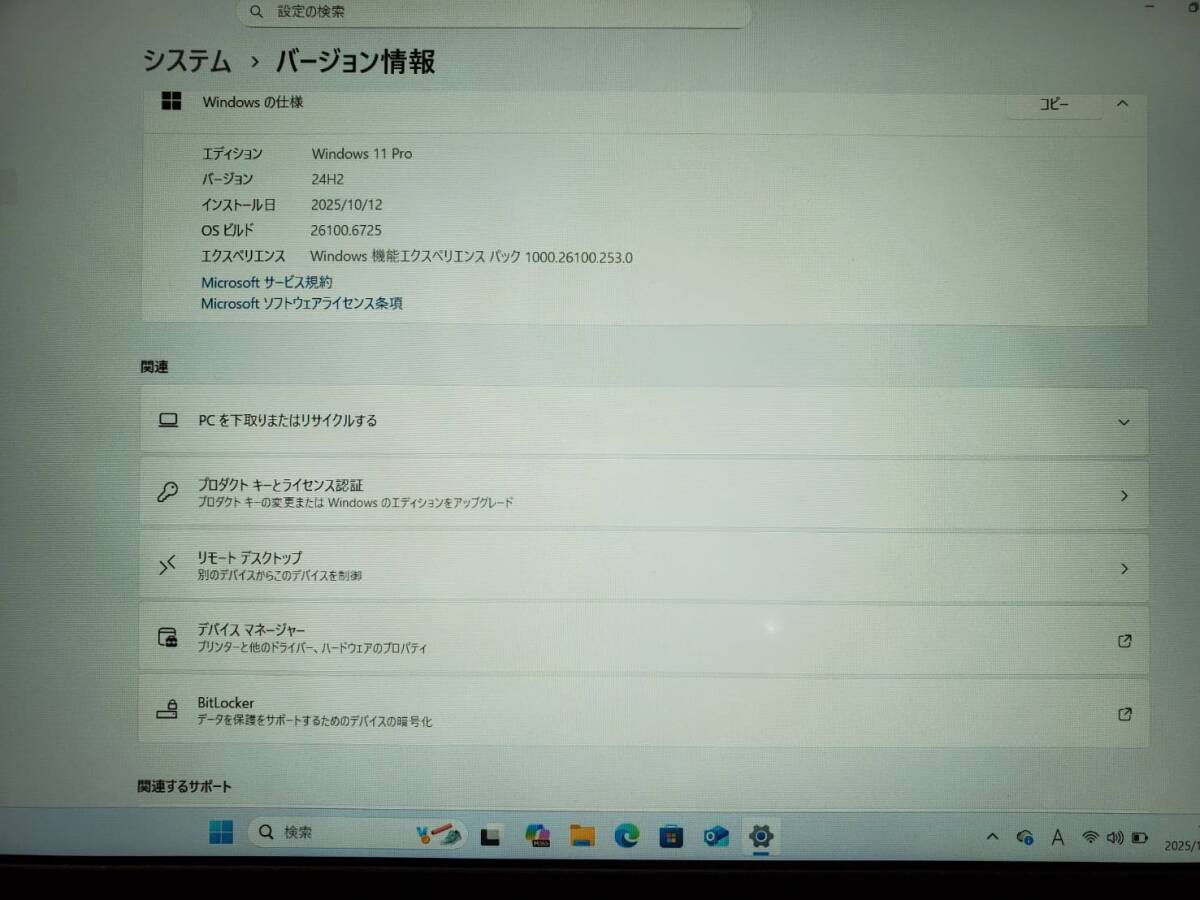Click the コピー button in Windows の仕様
Screen dimensions: 1200x900
click(x=1054, y=104)
